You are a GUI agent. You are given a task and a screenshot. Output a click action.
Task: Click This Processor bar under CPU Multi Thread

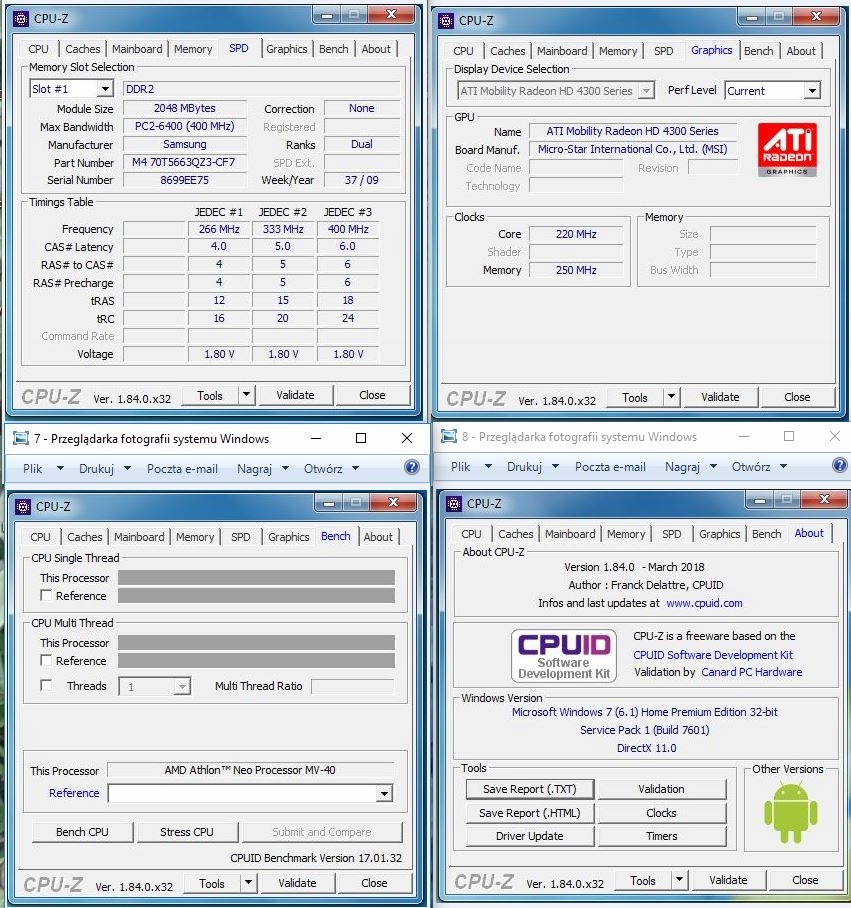[256, 642]
